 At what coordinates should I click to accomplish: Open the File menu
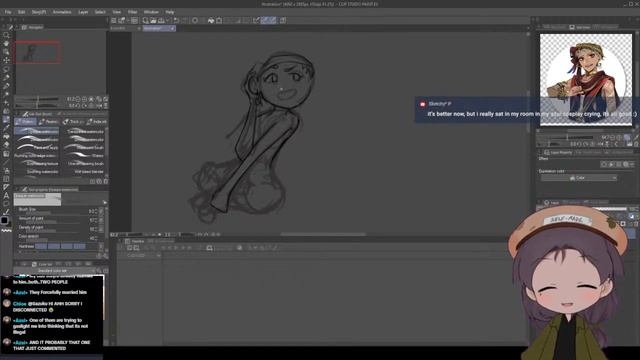click(x=8, y=12)
